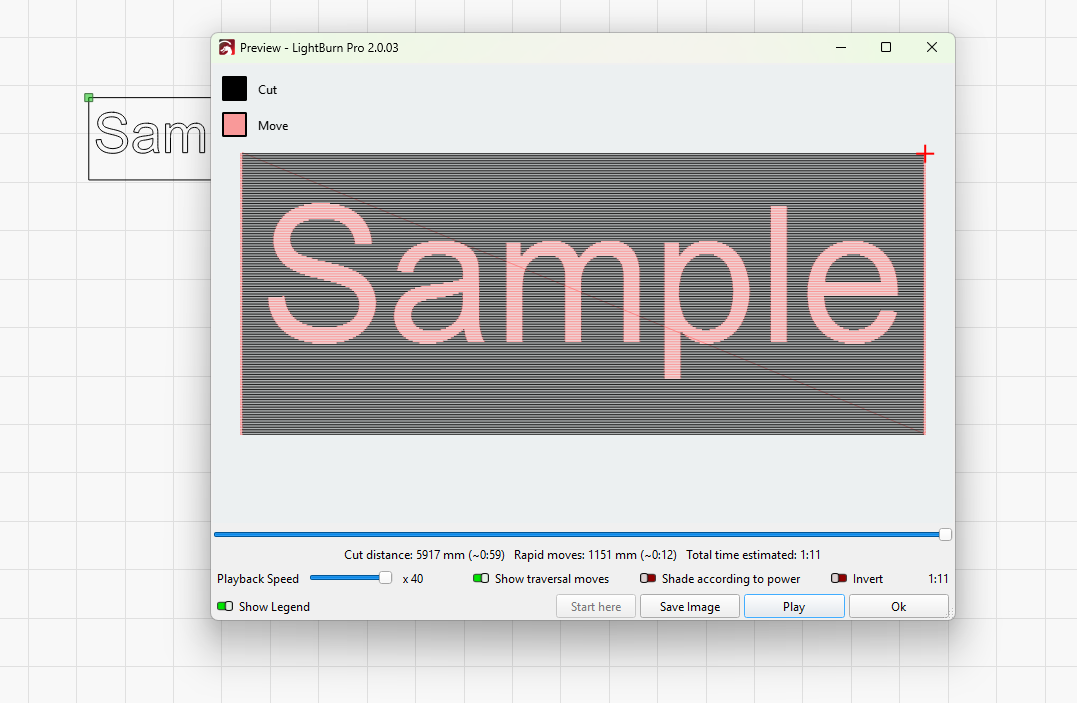Click the preview progress slider handle
Viewport: 1077px width, 703px height.
pos(945,535)
